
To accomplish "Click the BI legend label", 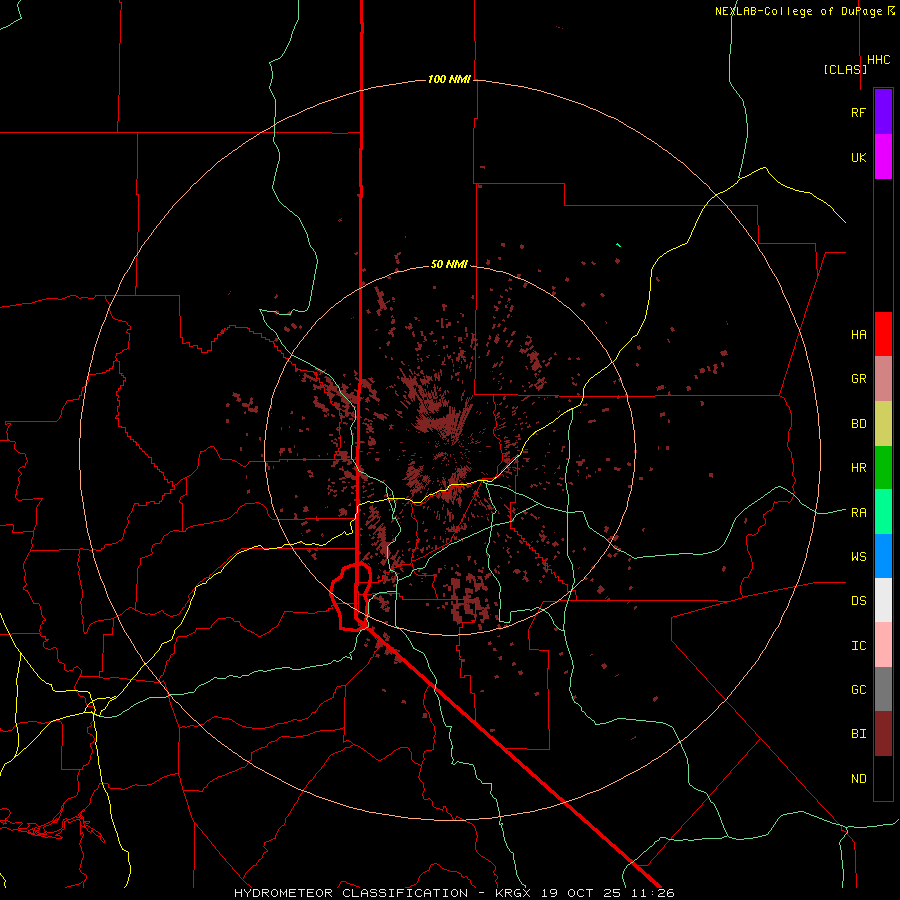I will click(858, 734).
